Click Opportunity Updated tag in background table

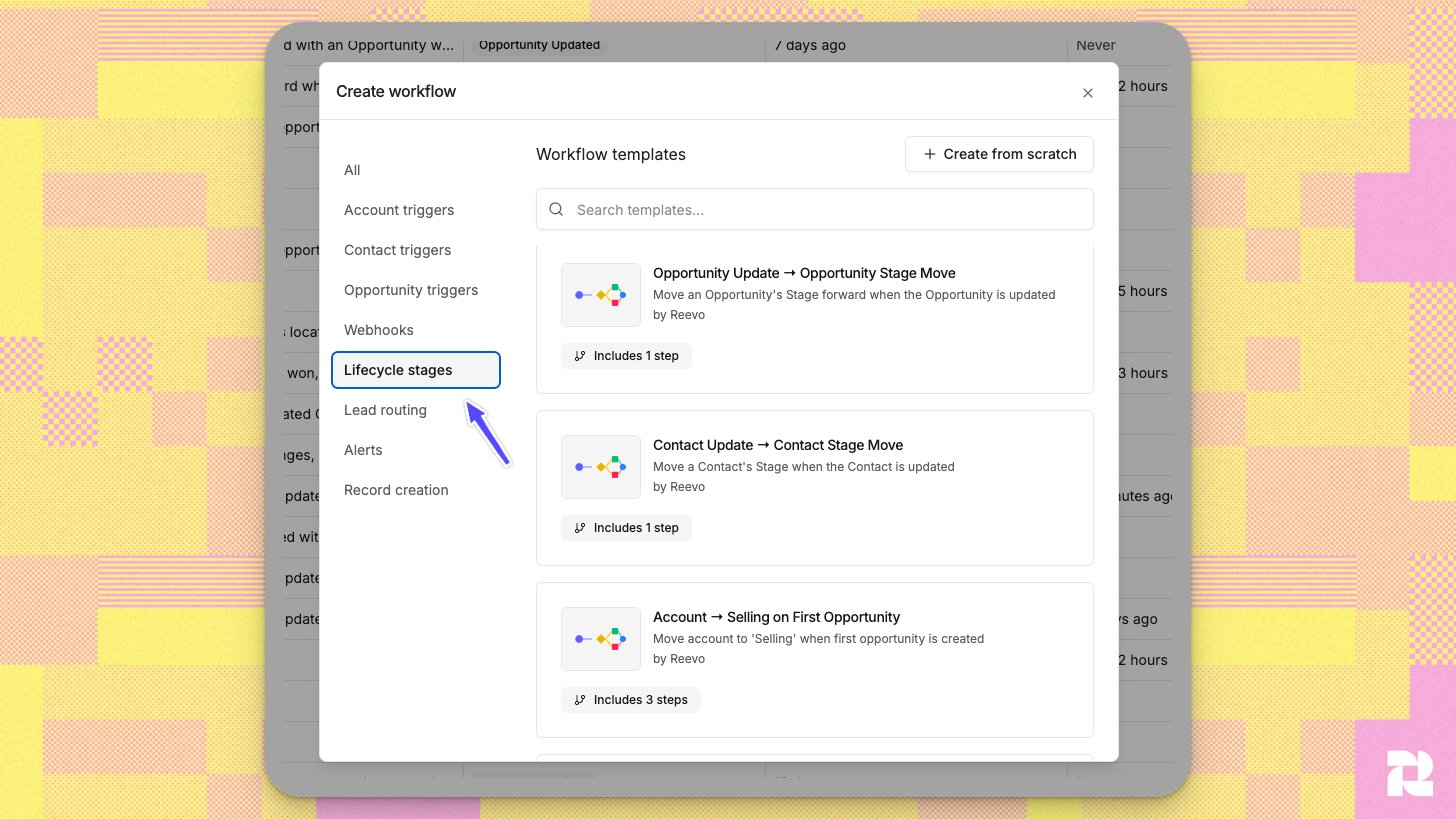(539, 45)
